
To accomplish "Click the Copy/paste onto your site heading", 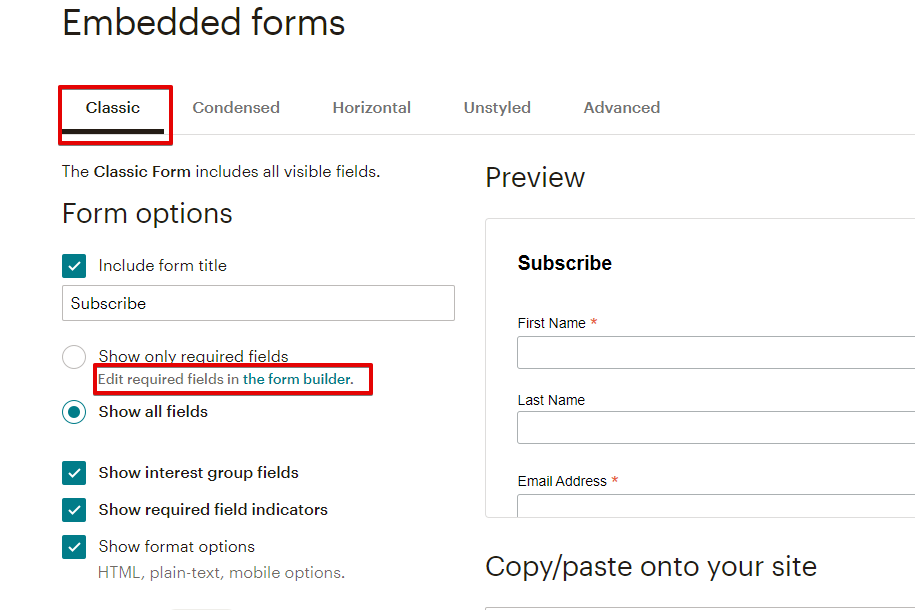I will pos(651,567).
